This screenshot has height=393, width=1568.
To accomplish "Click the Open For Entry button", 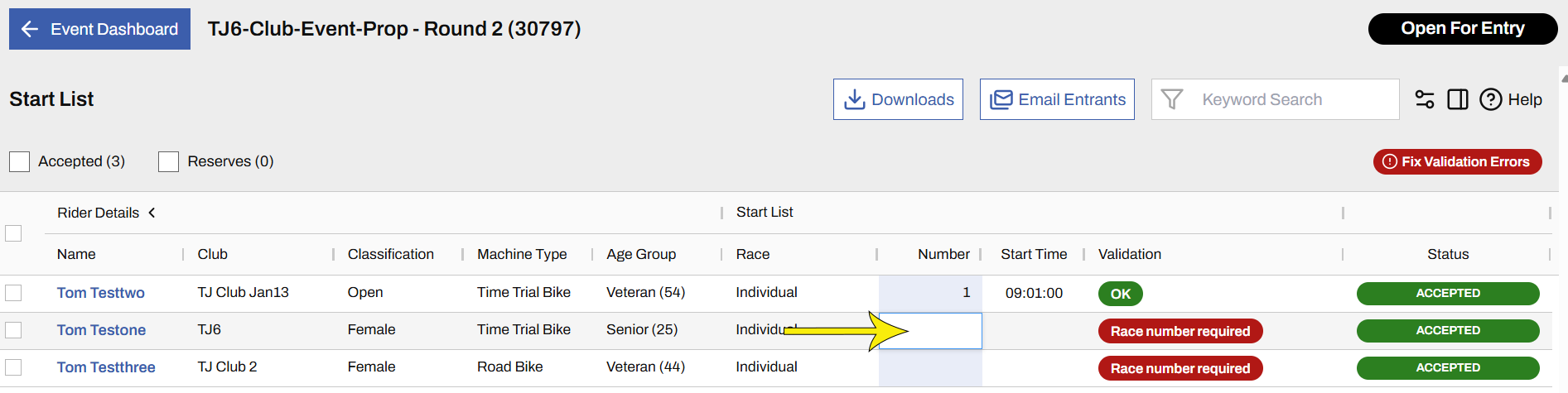I will [x=1462, y=29].
